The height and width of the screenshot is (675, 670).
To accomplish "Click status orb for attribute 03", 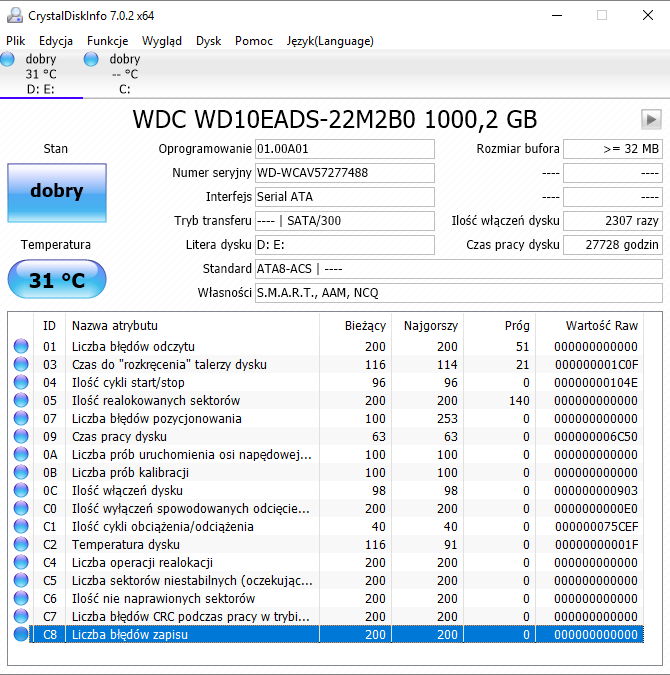I will coord(21,364).
